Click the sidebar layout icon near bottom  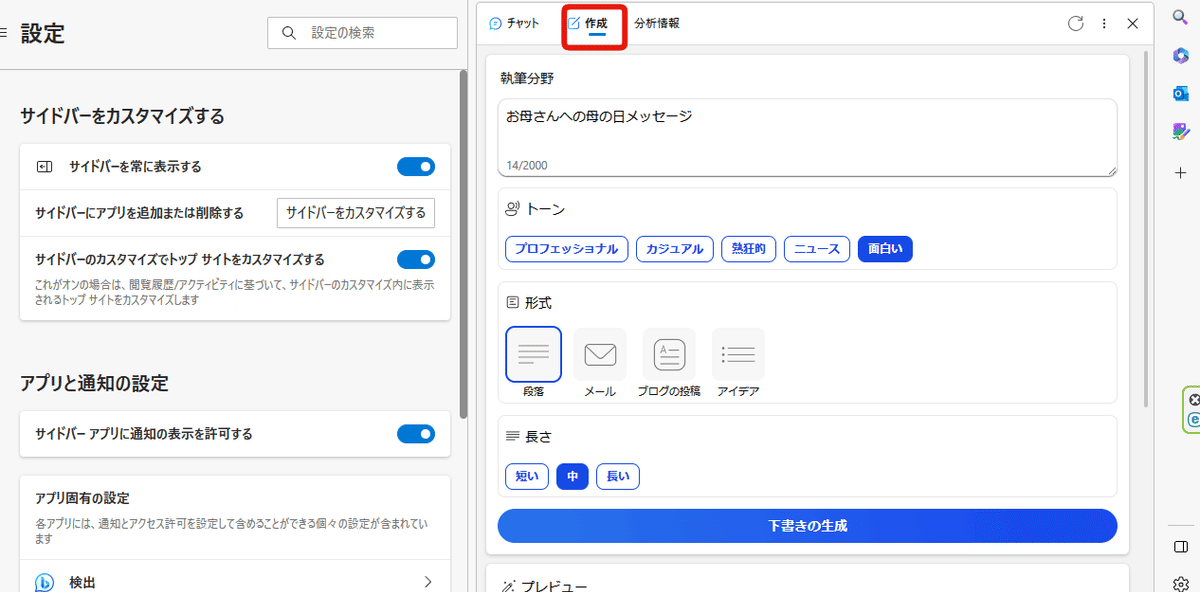(1180, 546)
